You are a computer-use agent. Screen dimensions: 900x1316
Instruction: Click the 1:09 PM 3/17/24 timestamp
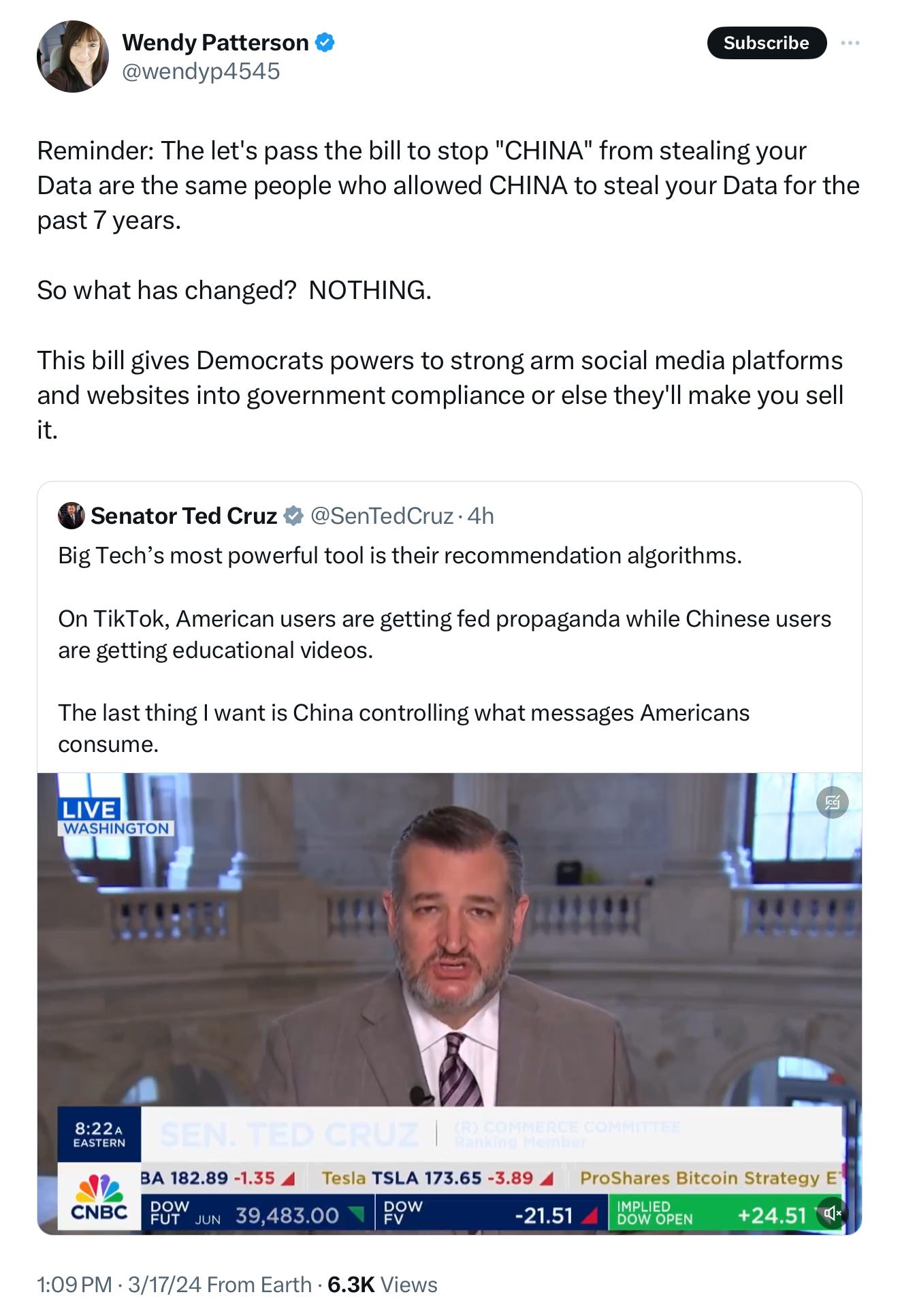pyautogui.click(x=119, y=1284)
